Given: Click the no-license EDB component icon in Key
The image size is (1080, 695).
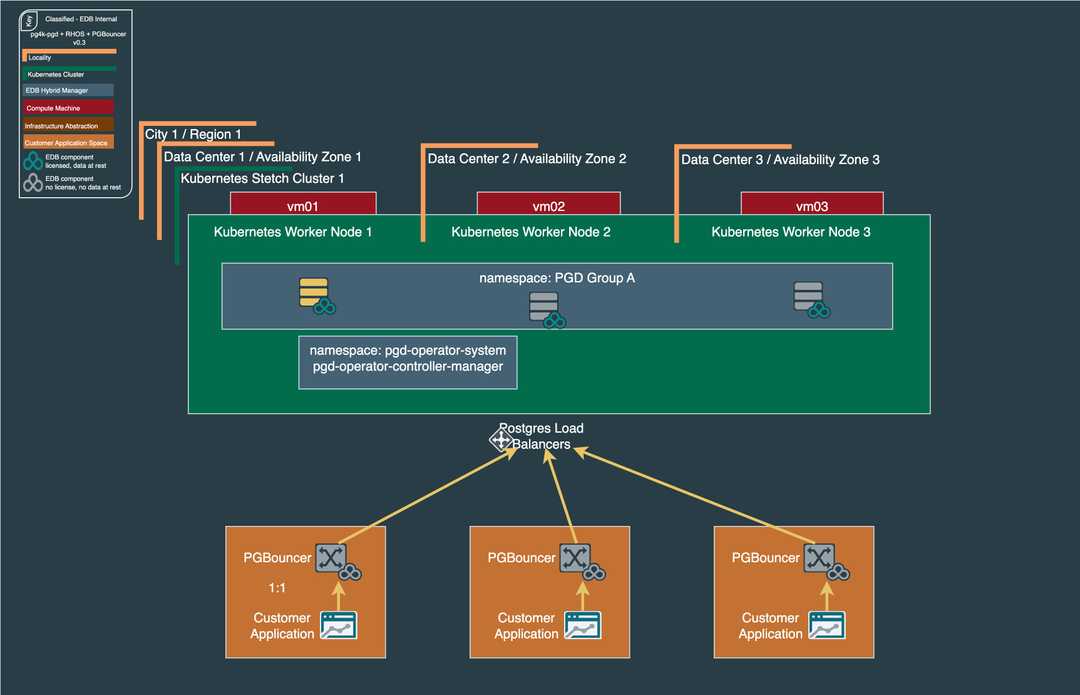Looking at the screenshot, I should [x=32, y=182].
